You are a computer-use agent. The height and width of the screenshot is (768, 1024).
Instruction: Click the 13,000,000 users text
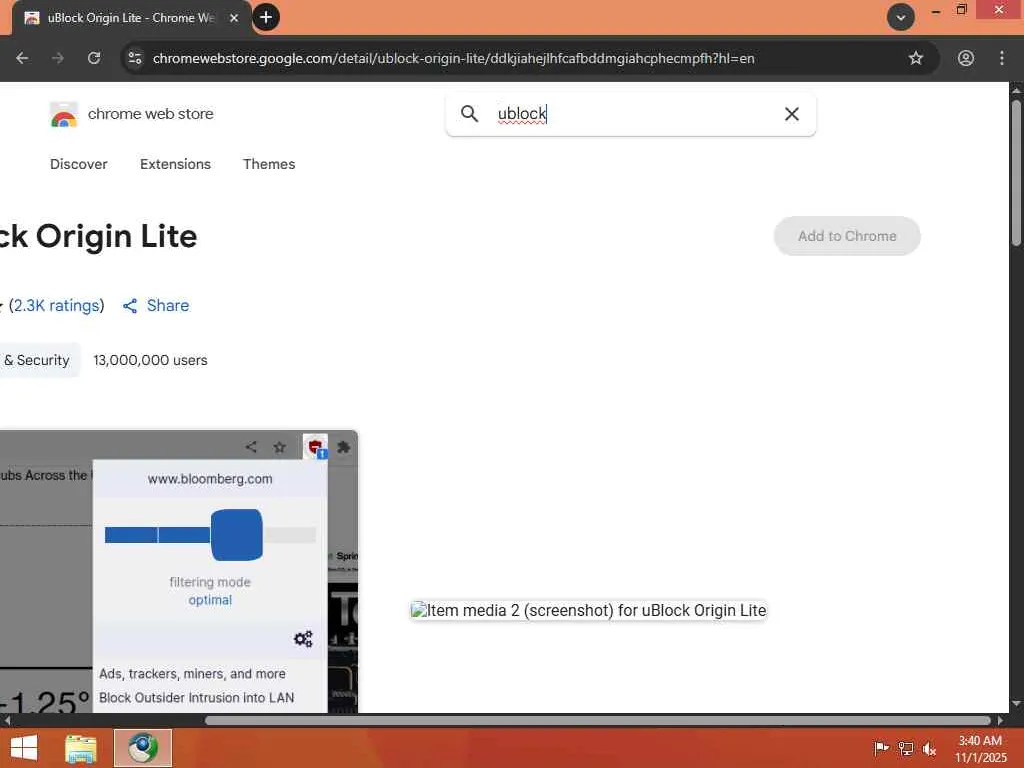[150, 360]
